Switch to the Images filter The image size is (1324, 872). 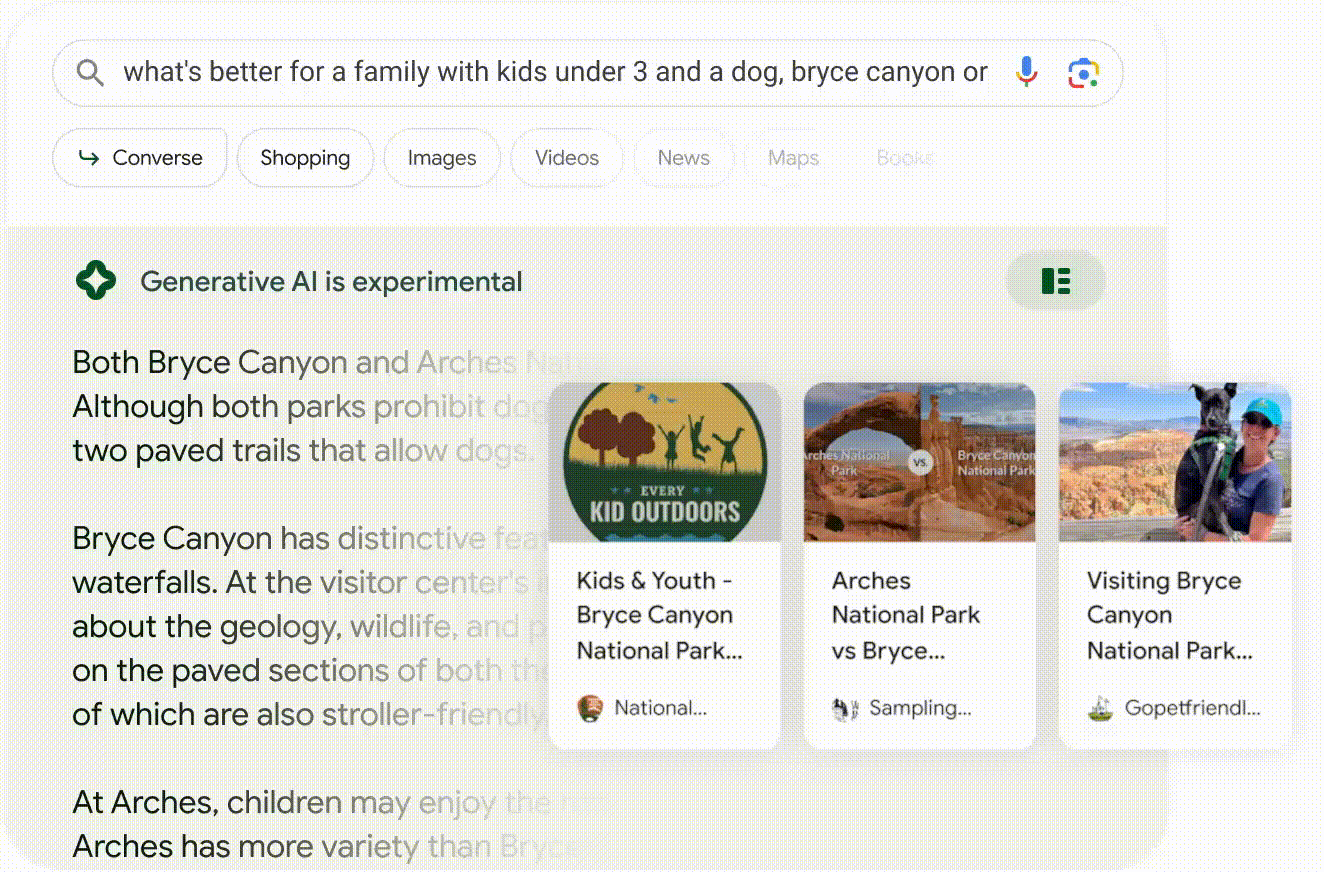pyautogui.click(x=441, y=158)
